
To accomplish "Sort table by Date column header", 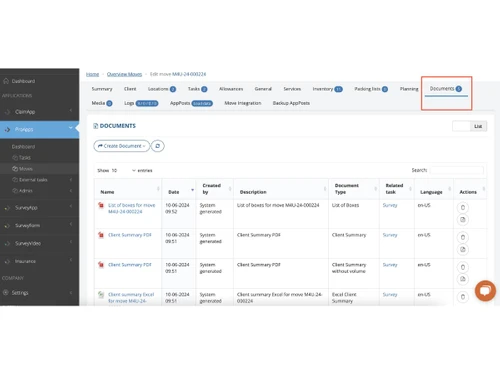I will click(x=179, y=189).
